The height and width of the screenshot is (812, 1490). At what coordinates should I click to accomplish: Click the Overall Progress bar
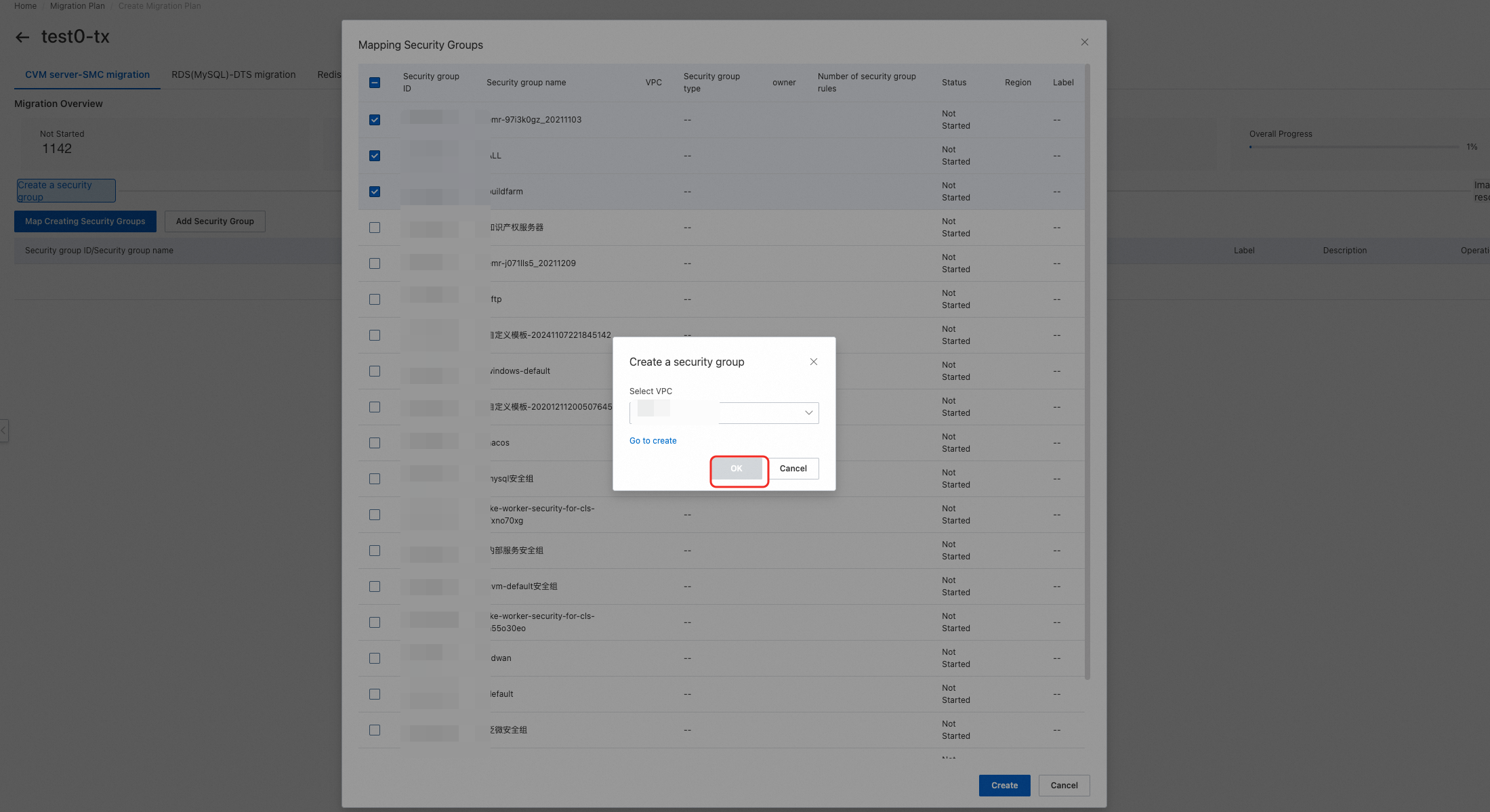pyautogui.click(x=1354, y=147)
